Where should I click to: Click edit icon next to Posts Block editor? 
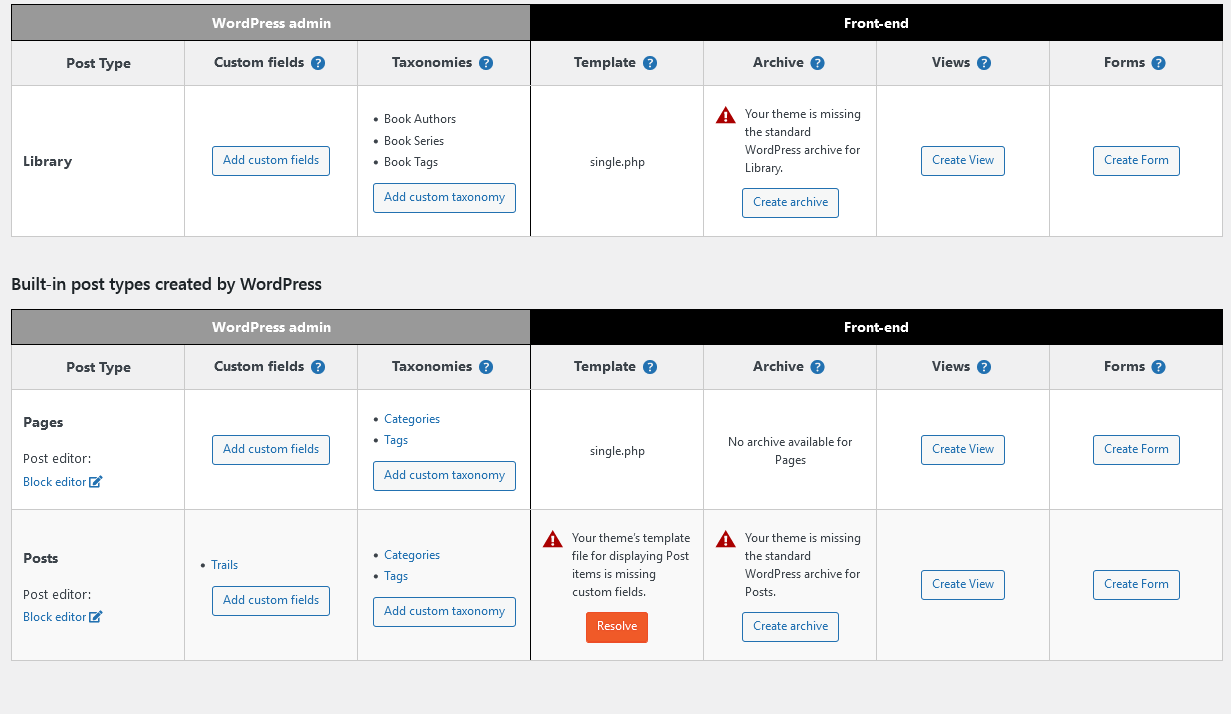pos(96,617)
